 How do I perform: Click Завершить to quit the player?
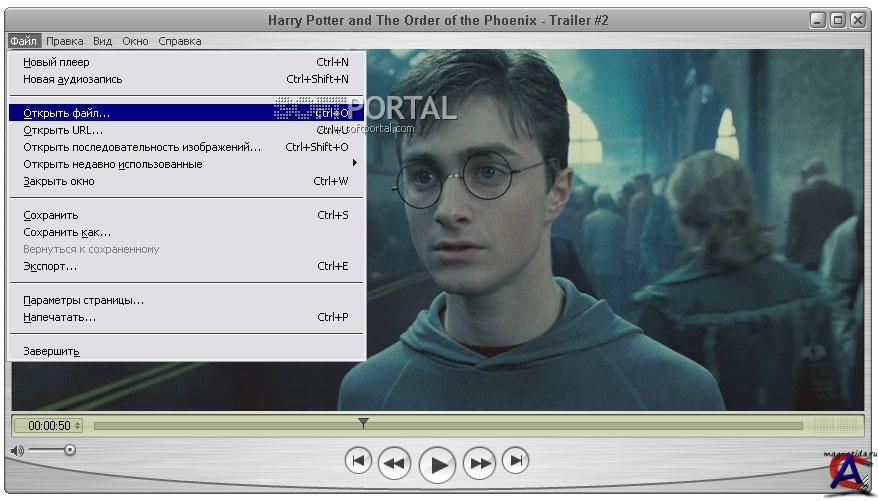[51, 351]
